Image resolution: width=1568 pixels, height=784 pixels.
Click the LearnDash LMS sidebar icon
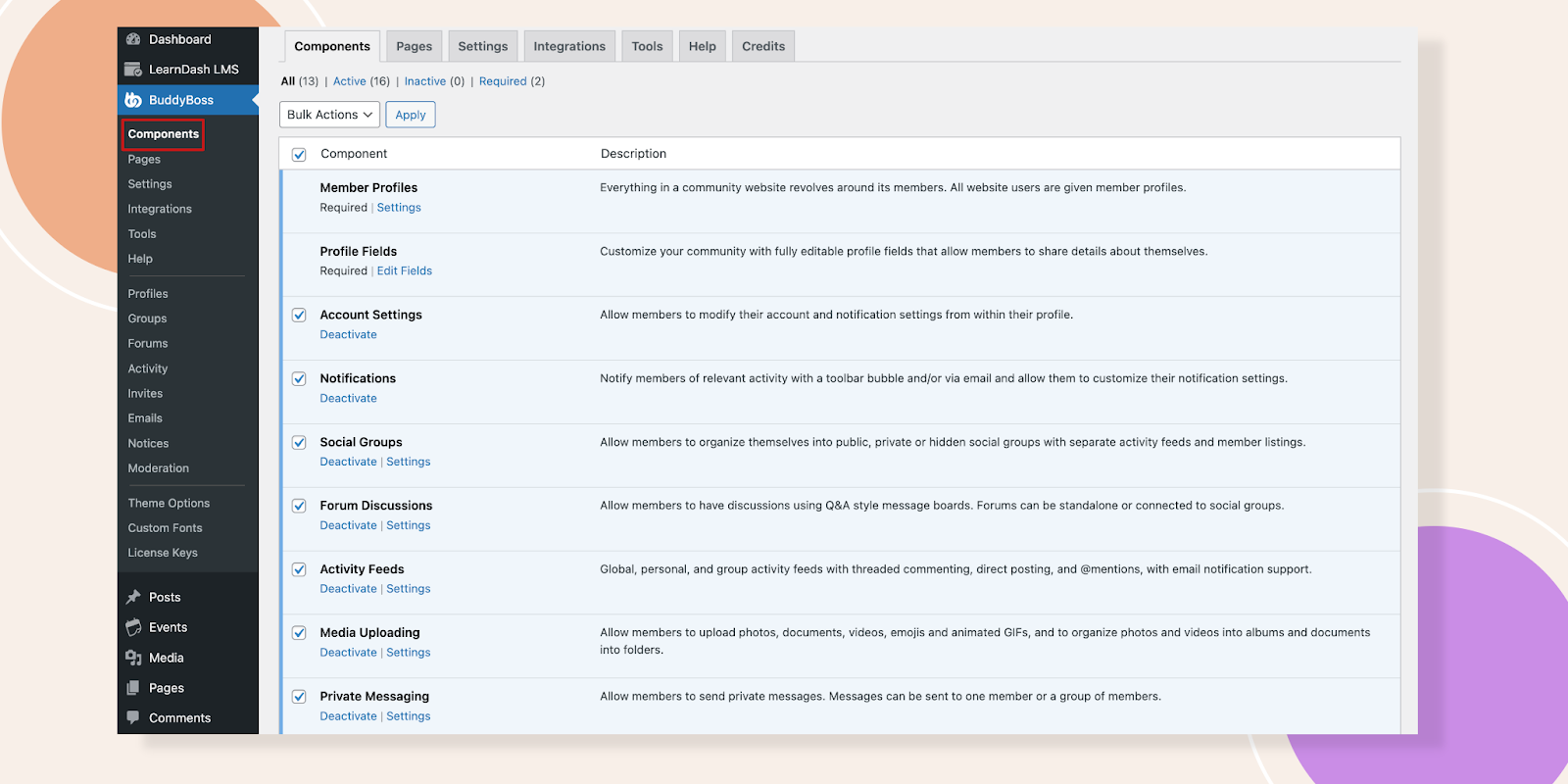click(133, 70)
